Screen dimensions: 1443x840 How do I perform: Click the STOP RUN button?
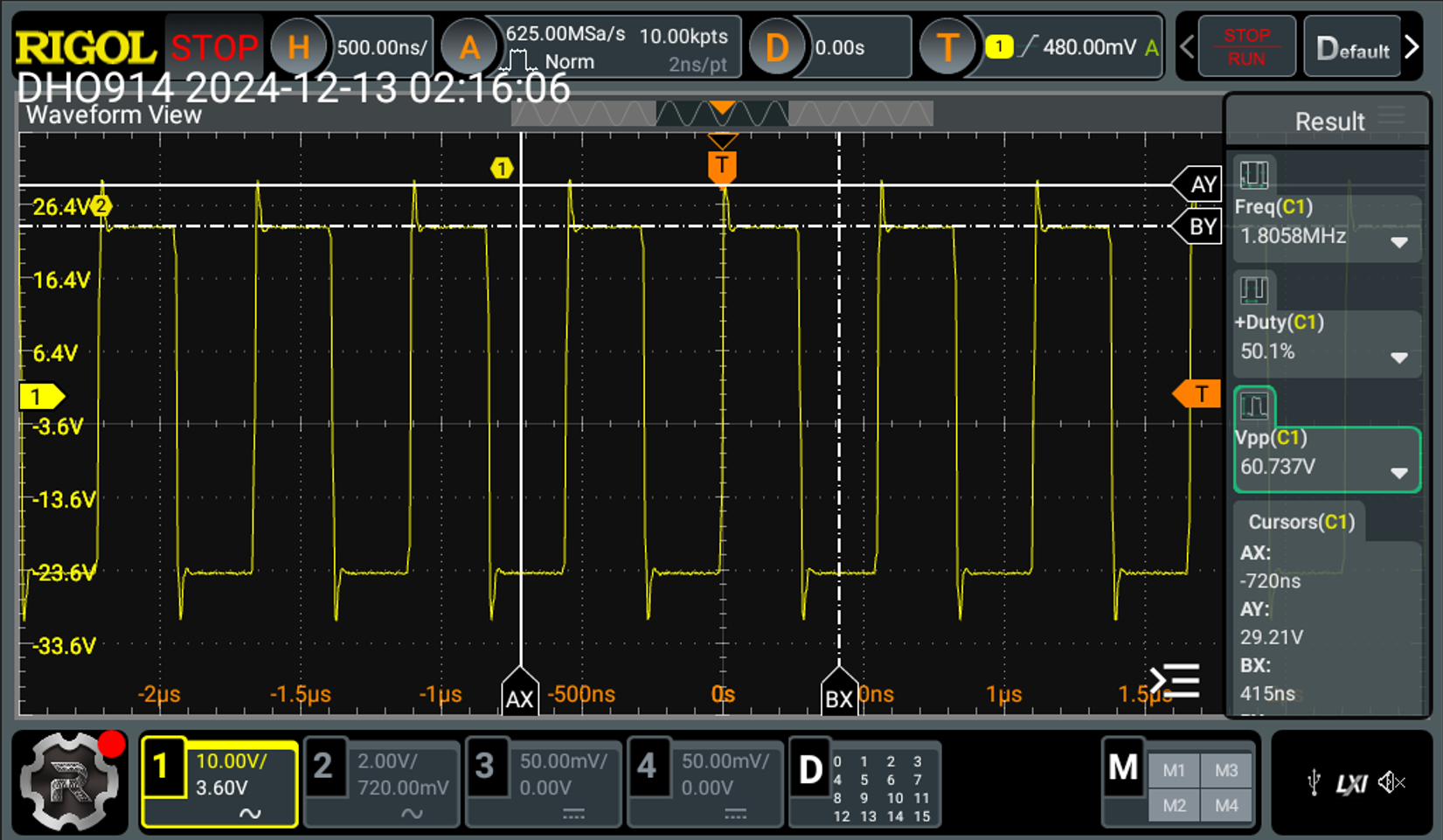tap(1246, 47)
